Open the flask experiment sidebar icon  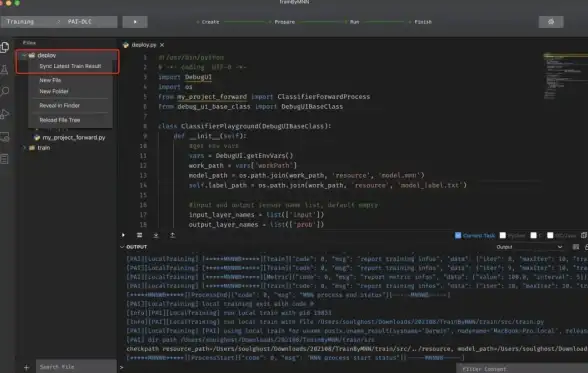coord(4,69)
